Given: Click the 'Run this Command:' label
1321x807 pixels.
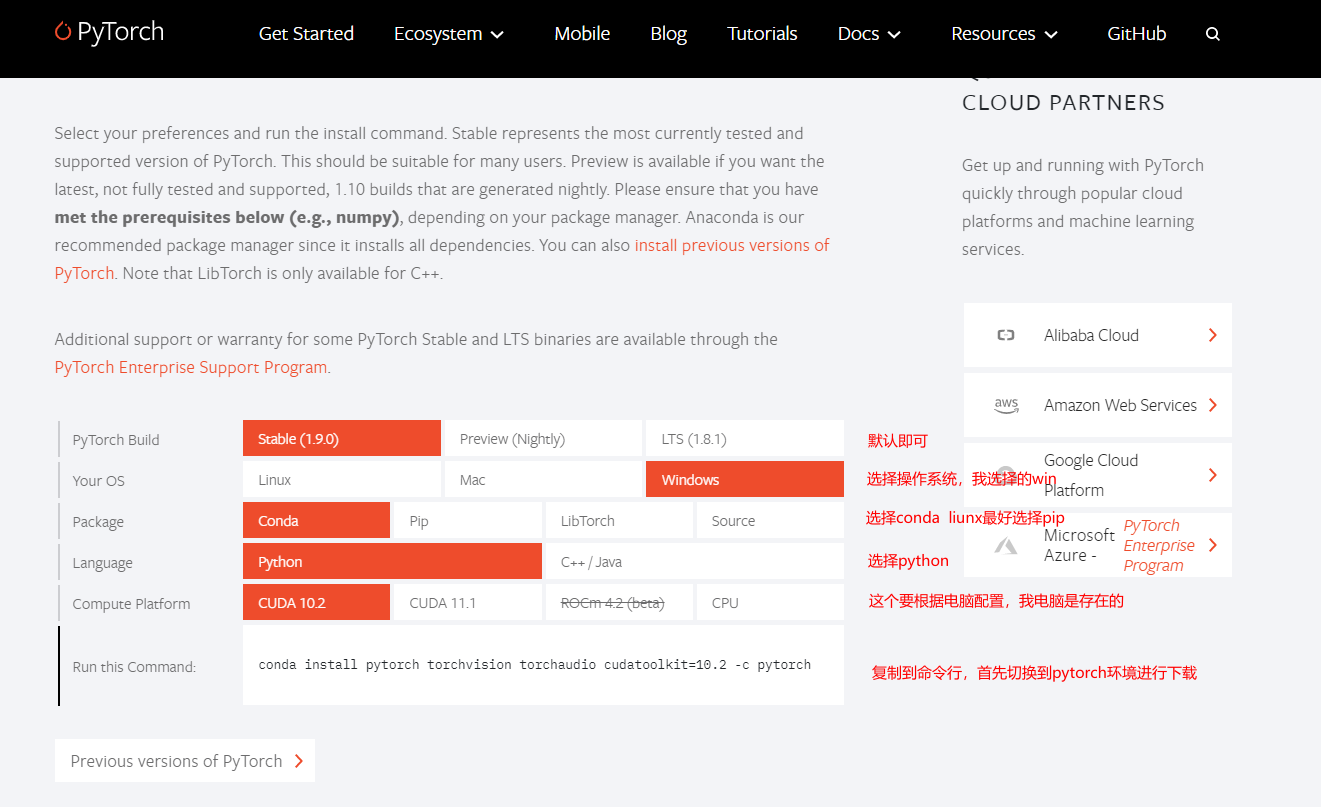Looking at the screenshot, I should tap(134, 667).
